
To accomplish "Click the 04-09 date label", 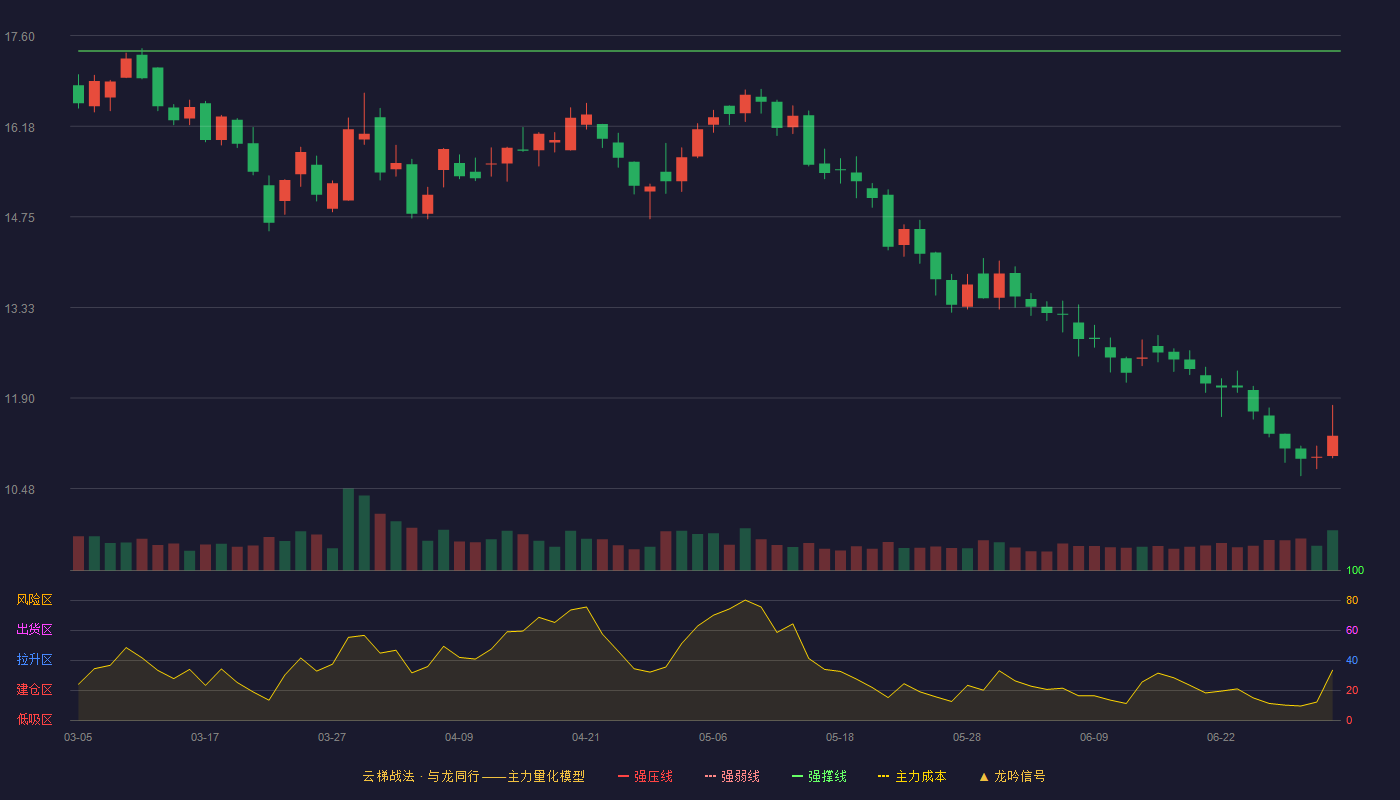I will pyautogui.click(x=459, y=737).
